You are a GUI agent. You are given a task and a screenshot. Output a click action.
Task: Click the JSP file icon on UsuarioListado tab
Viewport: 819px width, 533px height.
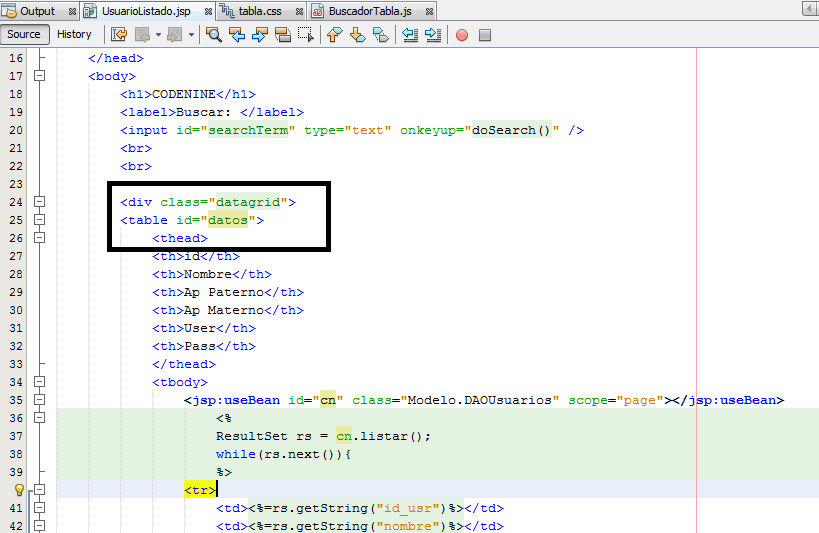90,11
